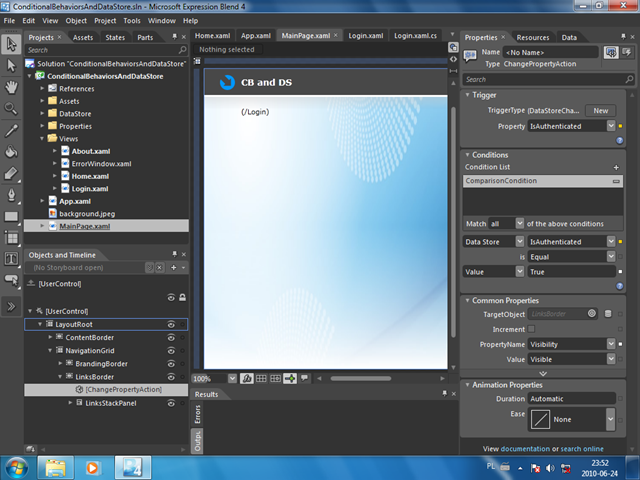Switch to split view icon on artboard
Viewport: 640px width, 480px height.
click(453, 71)
